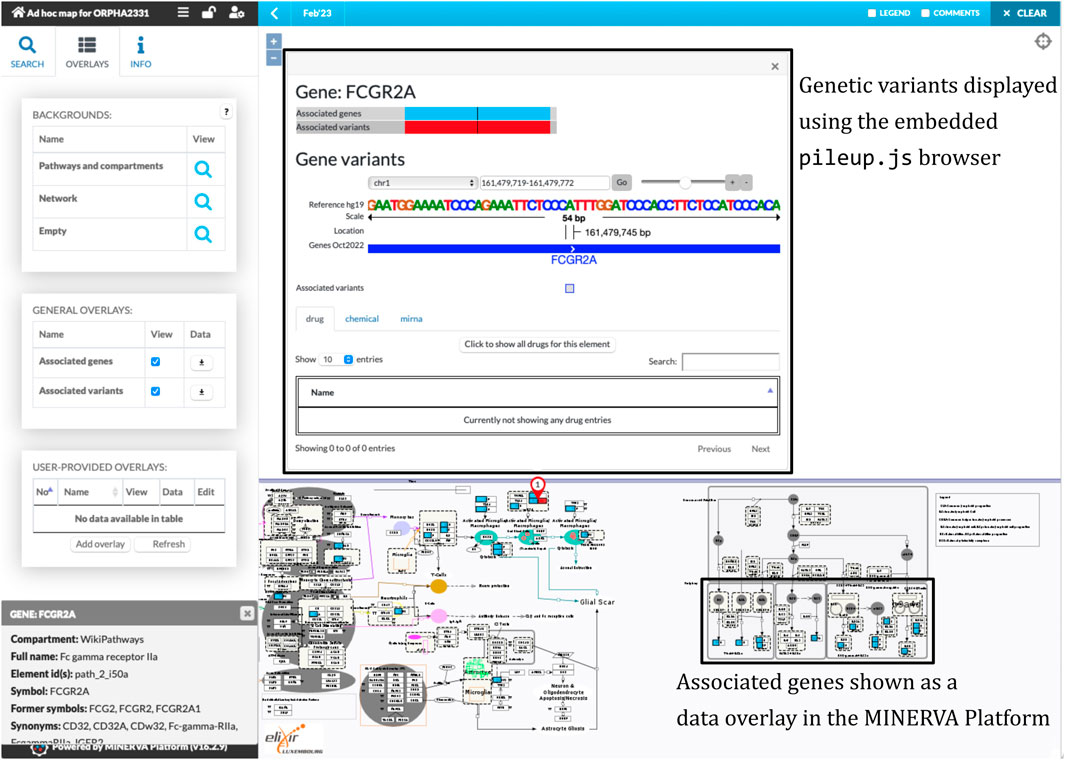1065x760 pixels.
Task: Click the Backgrounds help question mark
Action: (226, 112)
